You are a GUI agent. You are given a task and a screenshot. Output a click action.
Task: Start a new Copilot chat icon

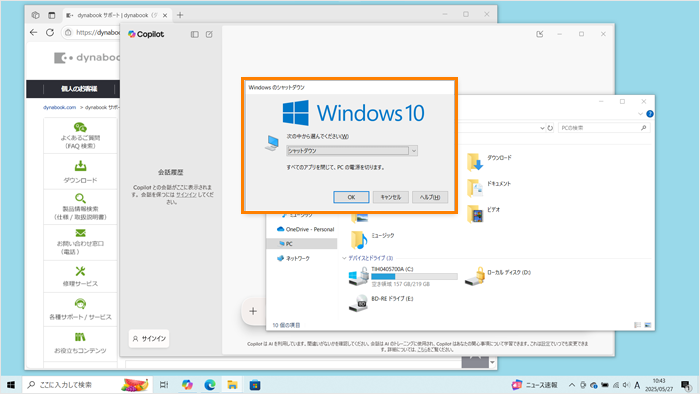pyautogui.click(x=209, y=34)
